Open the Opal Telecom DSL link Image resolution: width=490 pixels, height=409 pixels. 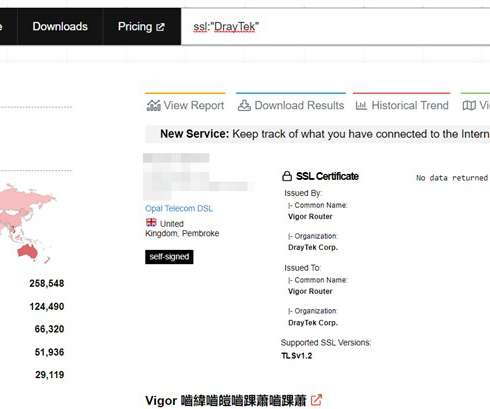pos(179,209)
